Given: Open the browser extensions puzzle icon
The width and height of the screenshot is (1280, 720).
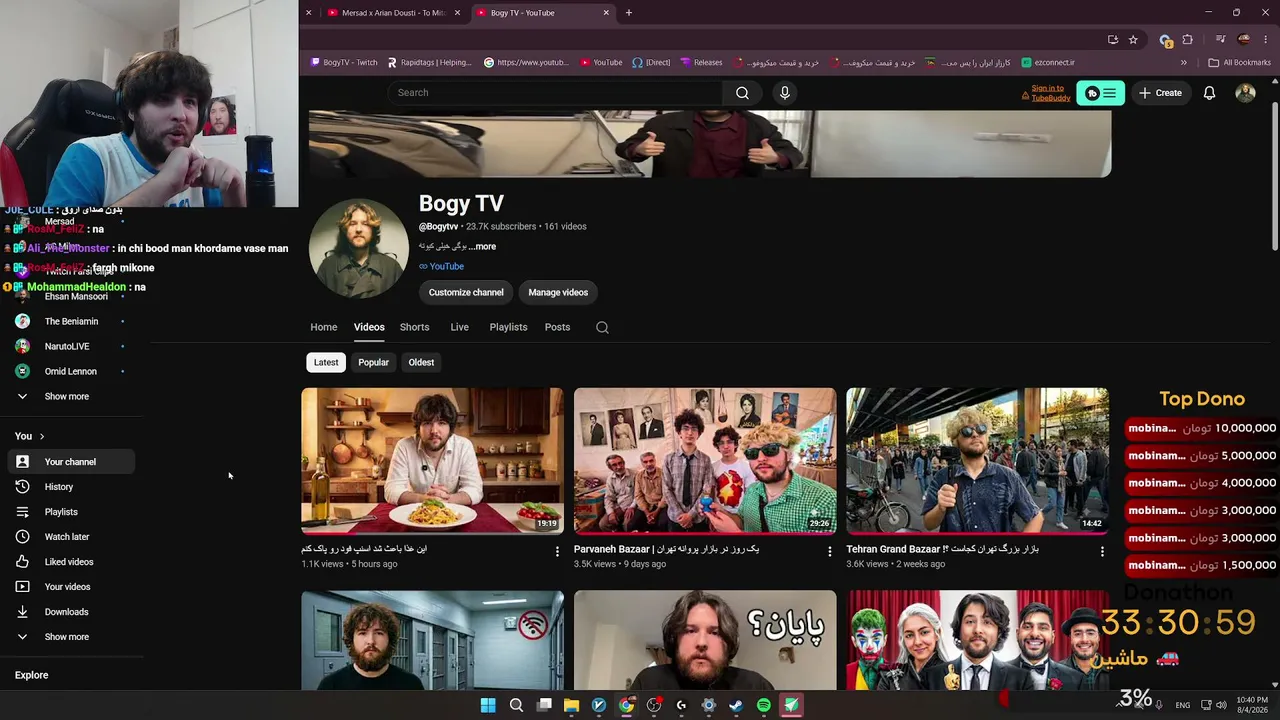Looking at the screenshot, I should tap(1188, 40).
